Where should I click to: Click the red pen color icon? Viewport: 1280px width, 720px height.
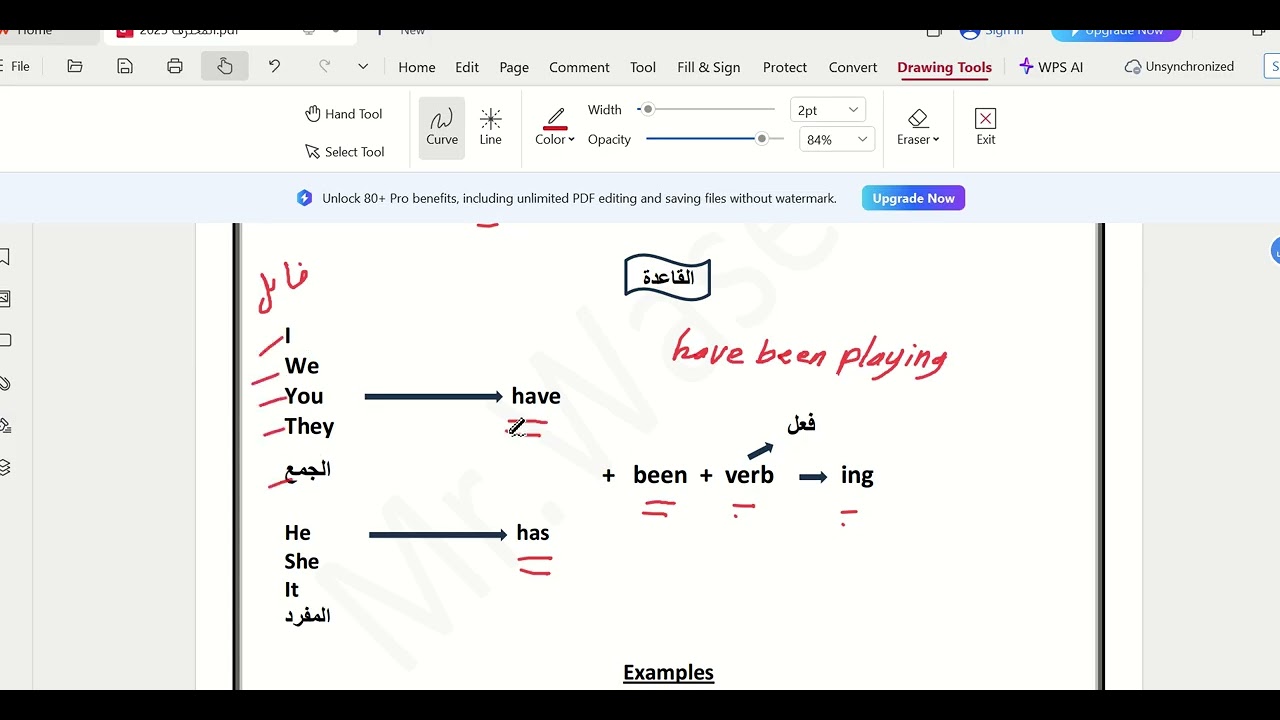[x=555, y=118]
